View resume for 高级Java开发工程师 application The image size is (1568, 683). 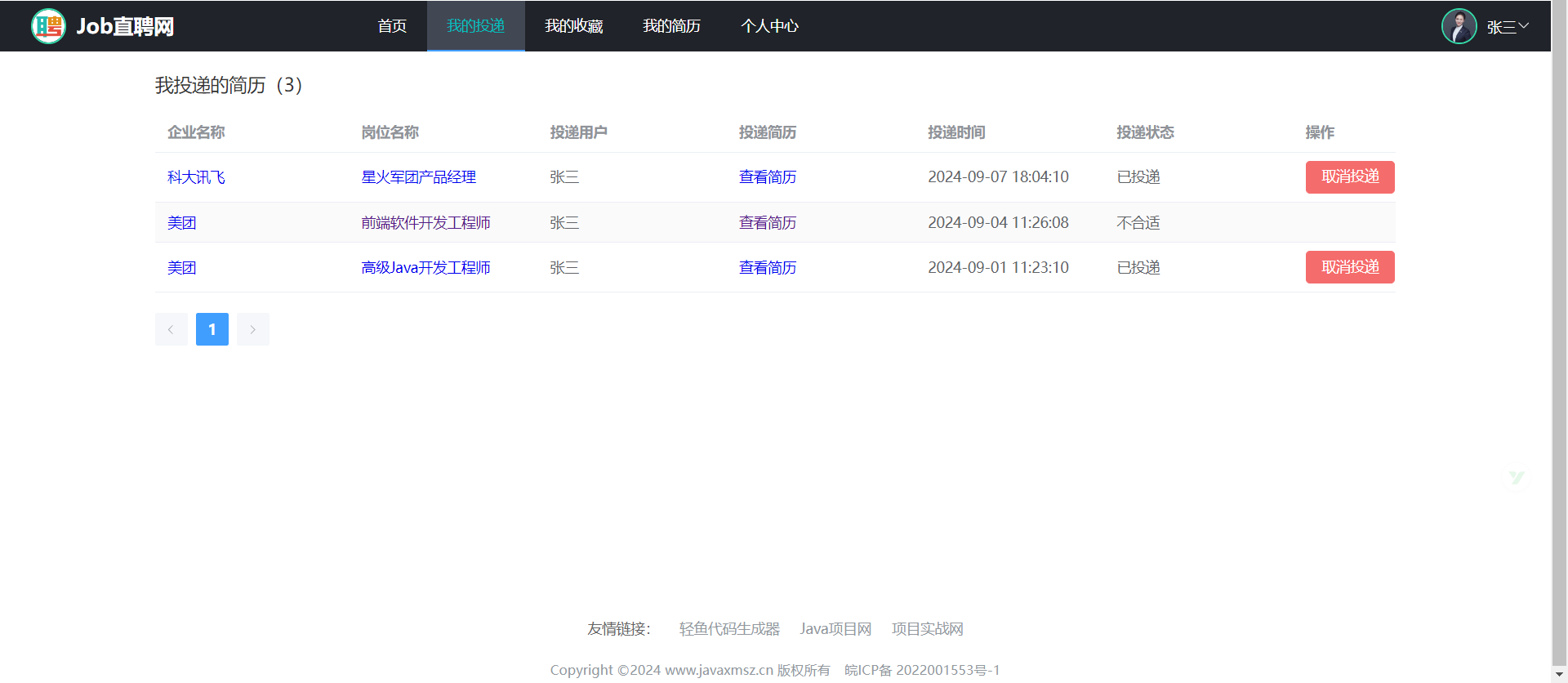(x=768, y=268)
